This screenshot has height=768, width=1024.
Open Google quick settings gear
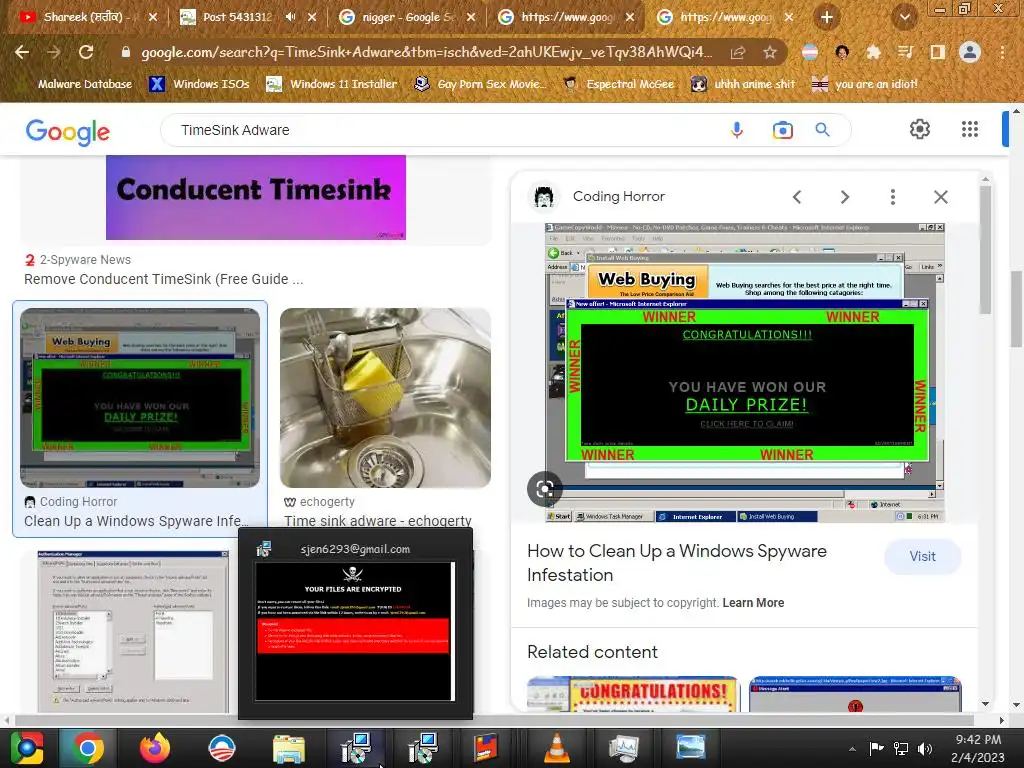(x=920, y=129)
